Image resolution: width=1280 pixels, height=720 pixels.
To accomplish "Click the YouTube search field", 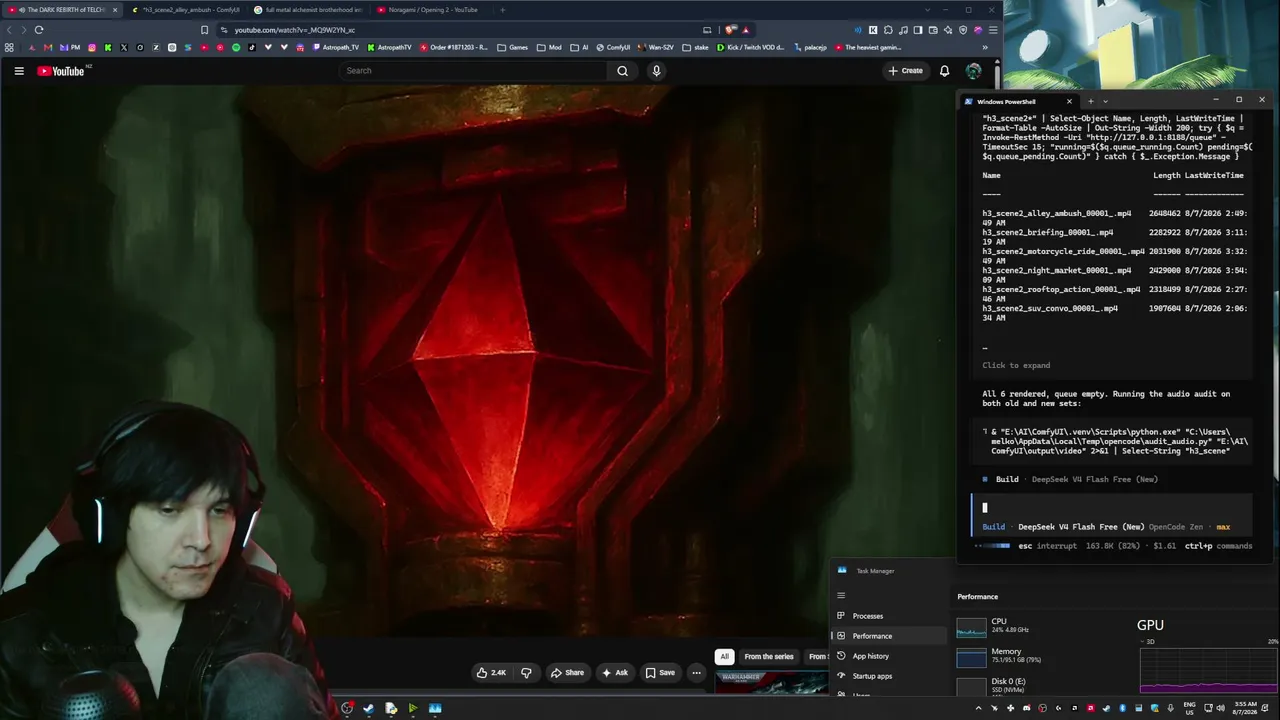I will point(473,71).
